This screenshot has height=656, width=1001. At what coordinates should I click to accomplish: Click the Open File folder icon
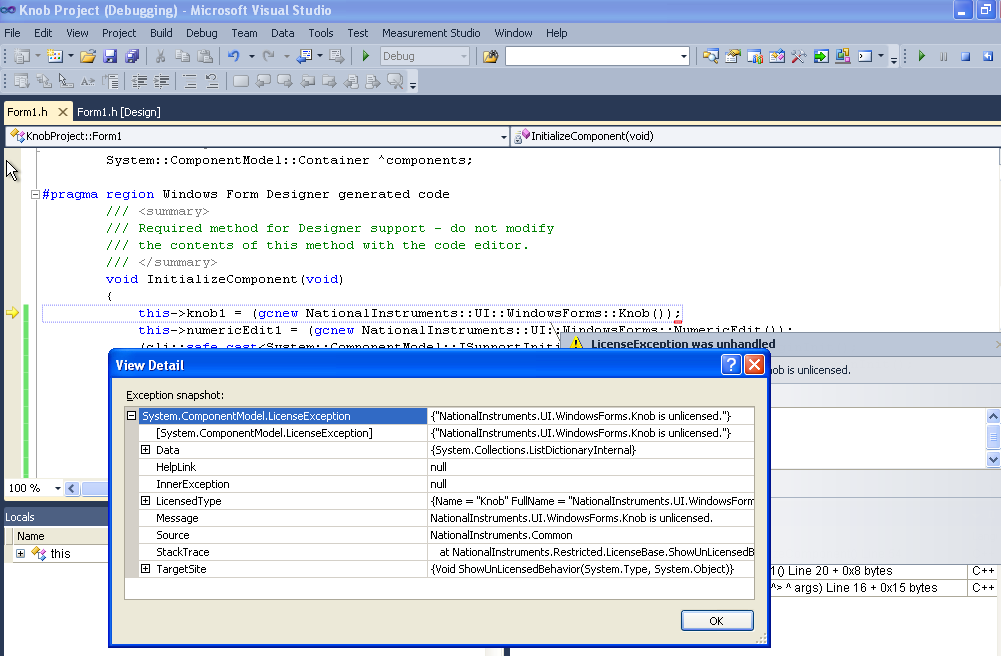click(x=88, y=57)
